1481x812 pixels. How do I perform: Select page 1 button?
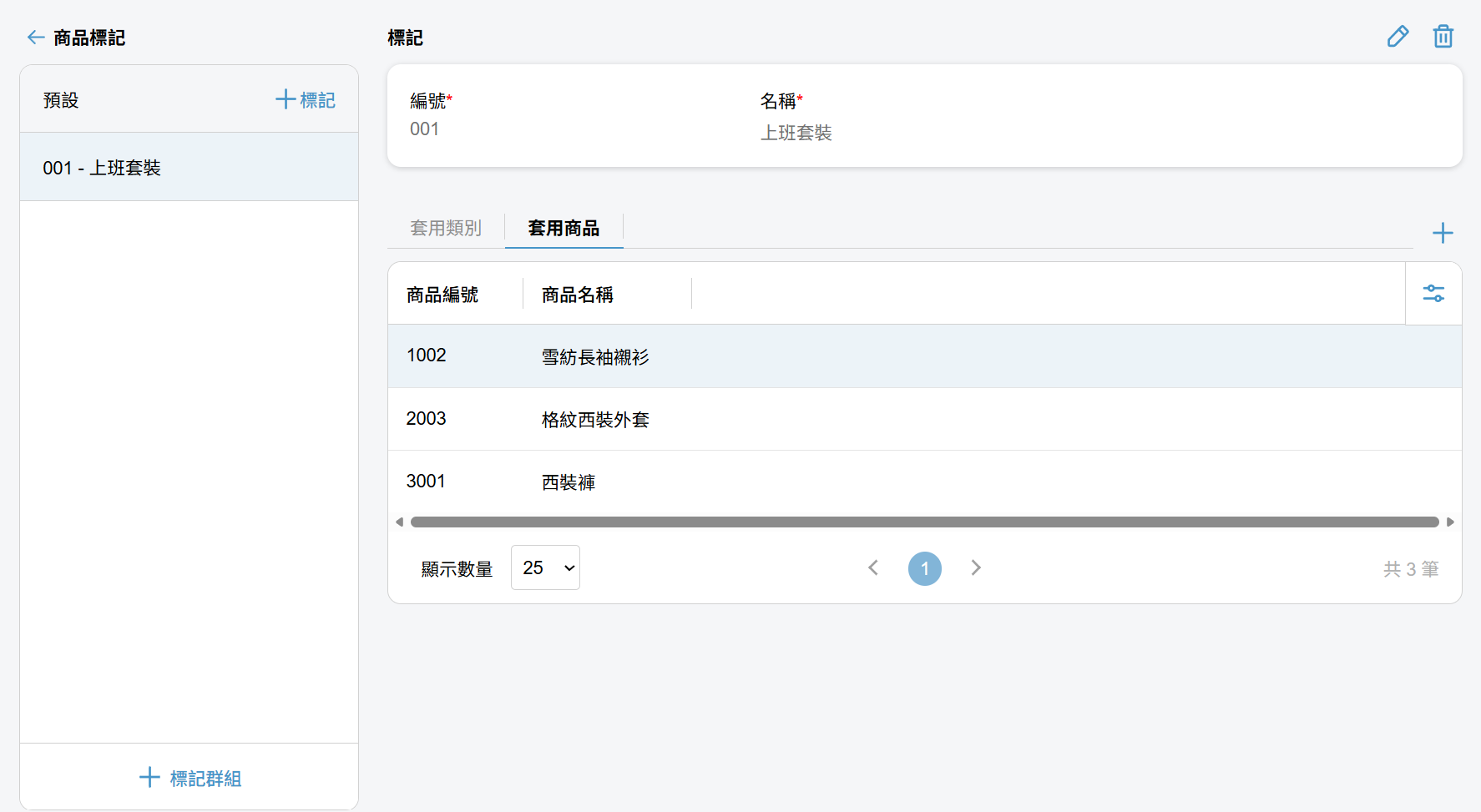tap(924, 568)
